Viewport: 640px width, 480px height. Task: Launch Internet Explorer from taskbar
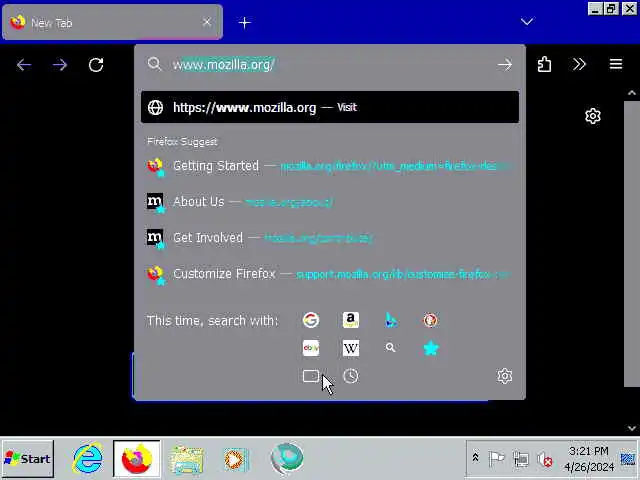87,459
